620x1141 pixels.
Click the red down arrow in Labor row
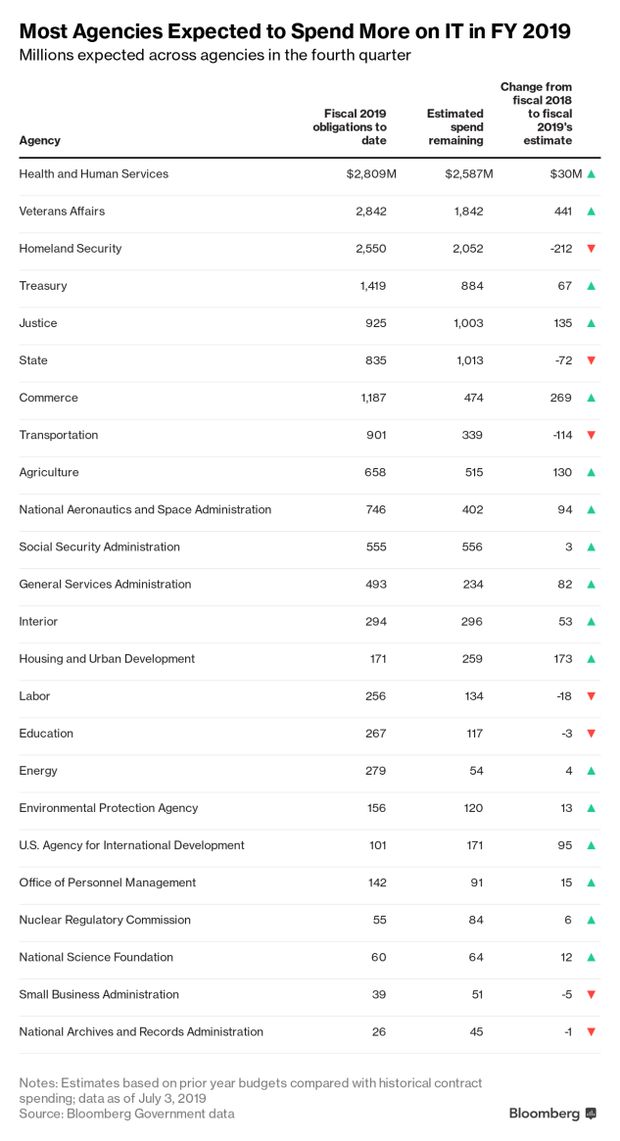point(591,697)
